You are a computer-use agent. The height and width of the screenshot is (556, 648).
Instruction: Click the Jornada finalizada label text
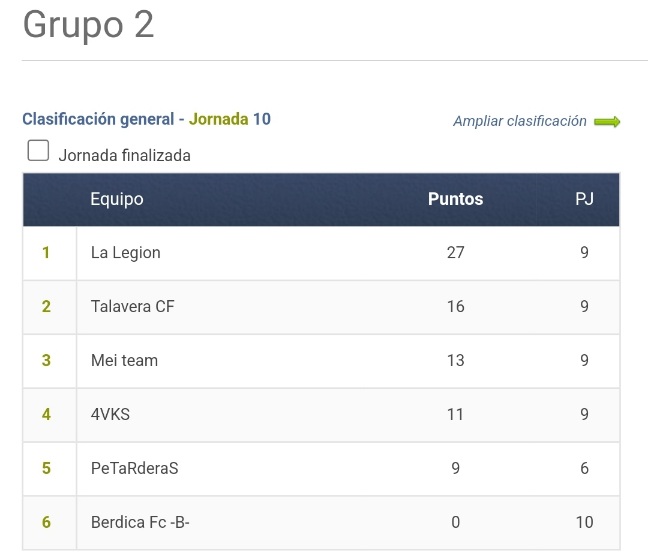(124, 155)
